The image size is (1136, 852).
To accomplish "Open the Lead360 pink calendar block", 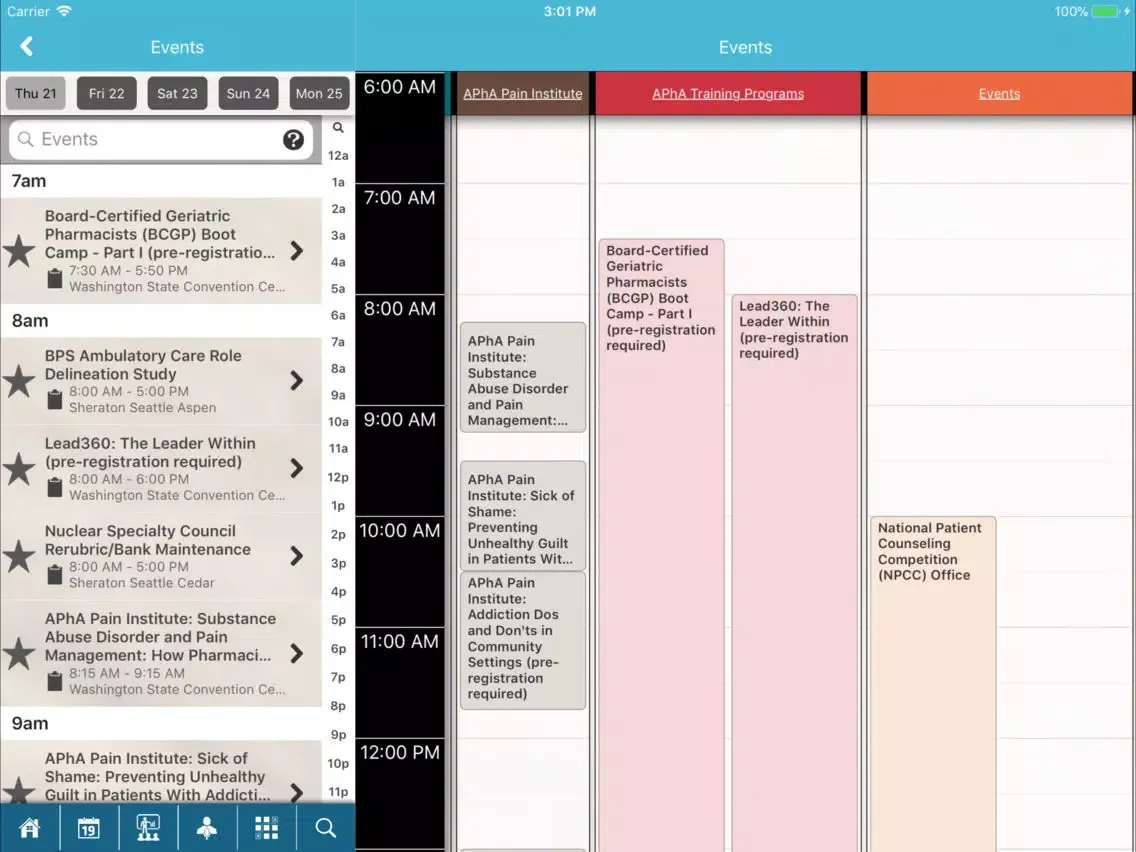I will click(x=794, y=572).
